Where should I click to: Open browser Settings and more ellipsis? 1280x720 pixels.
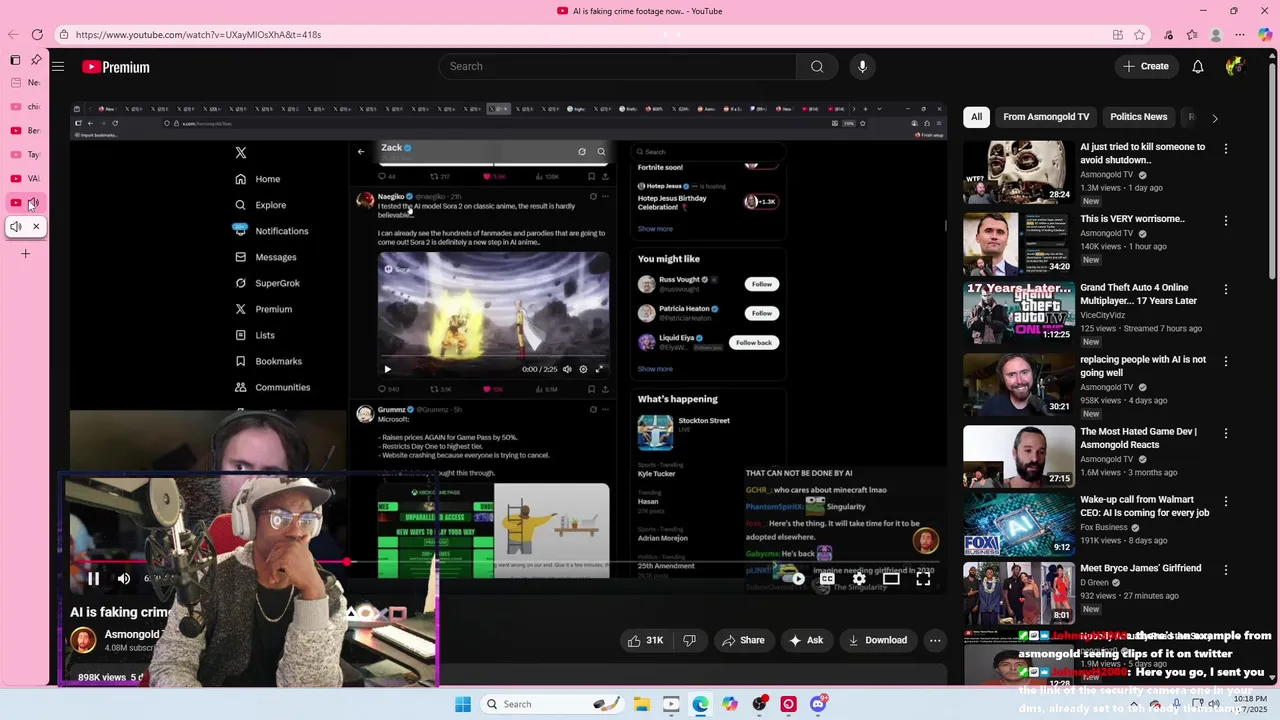(1241, 35)
